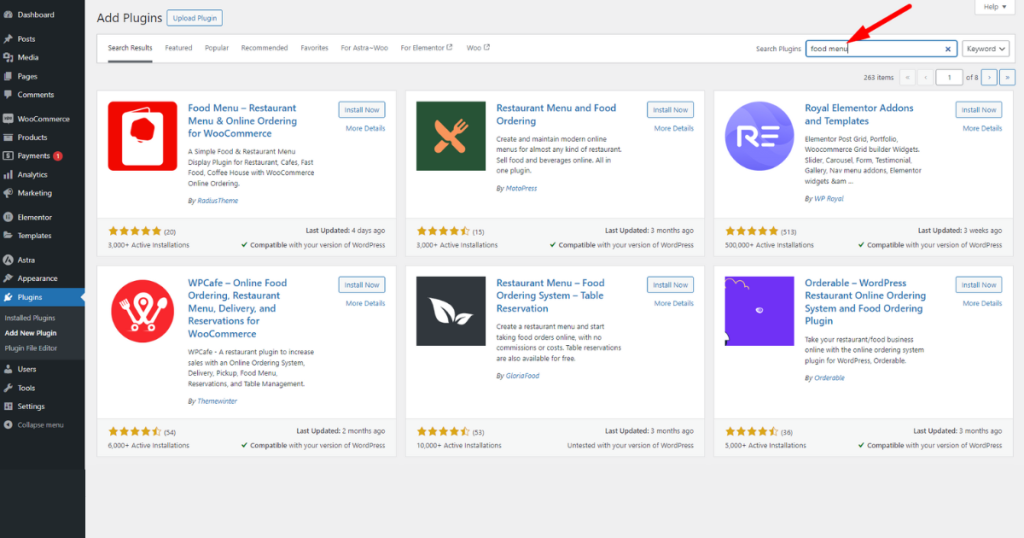
Task: Open the Products box icon
Action: (x=8, y=137)
